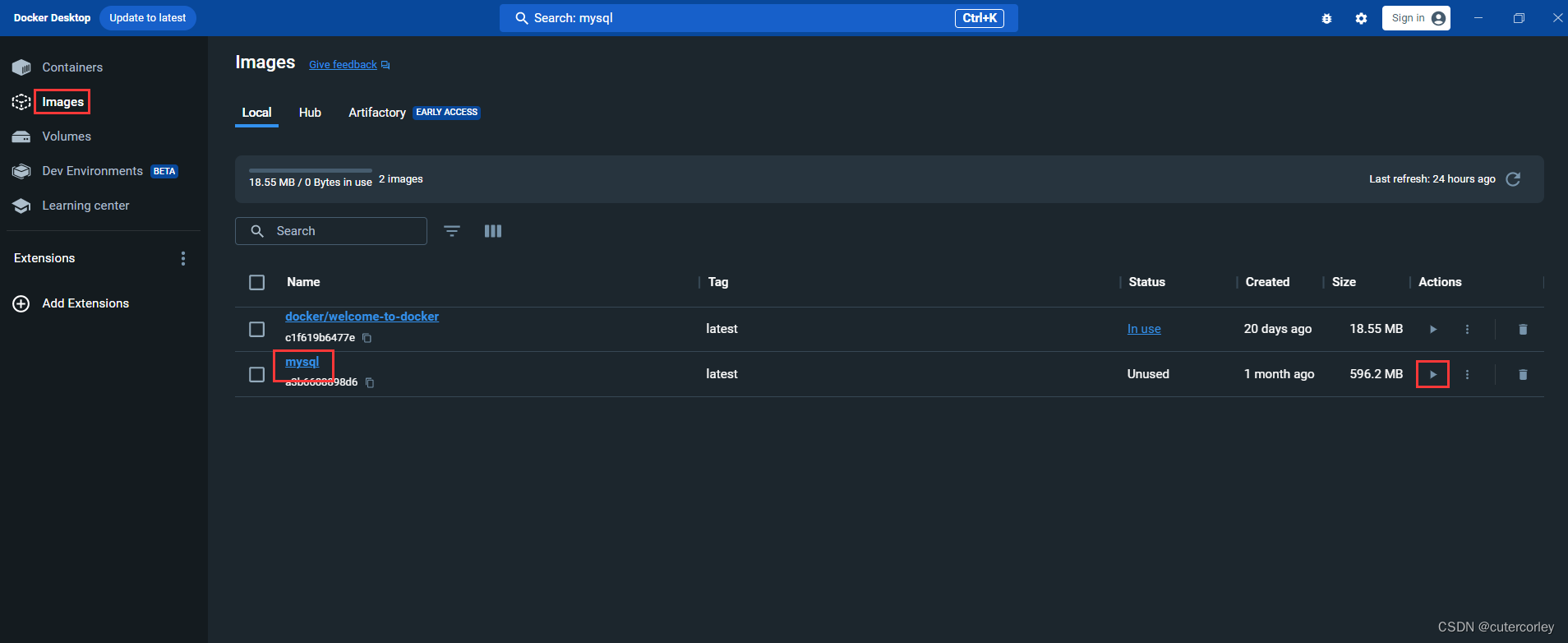Open the column display options icon

493,231
